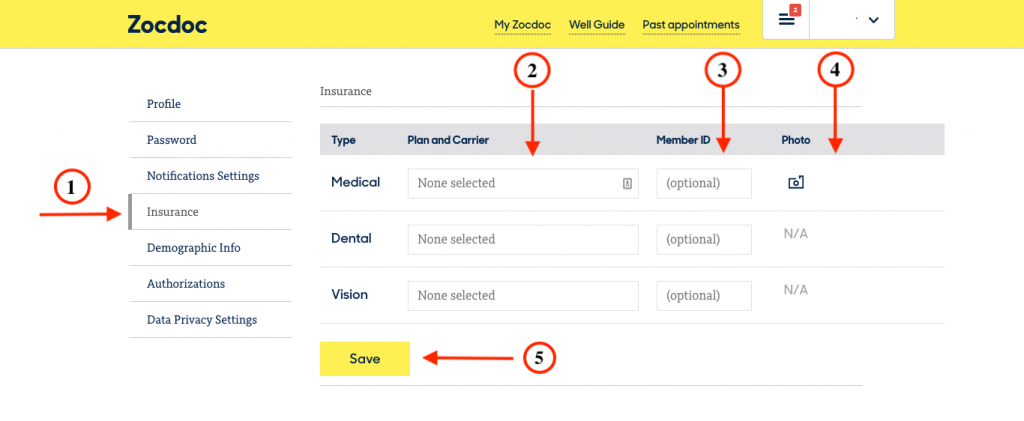
Task: Click the Zocdoc logo
Action: [x=167, y=24]
